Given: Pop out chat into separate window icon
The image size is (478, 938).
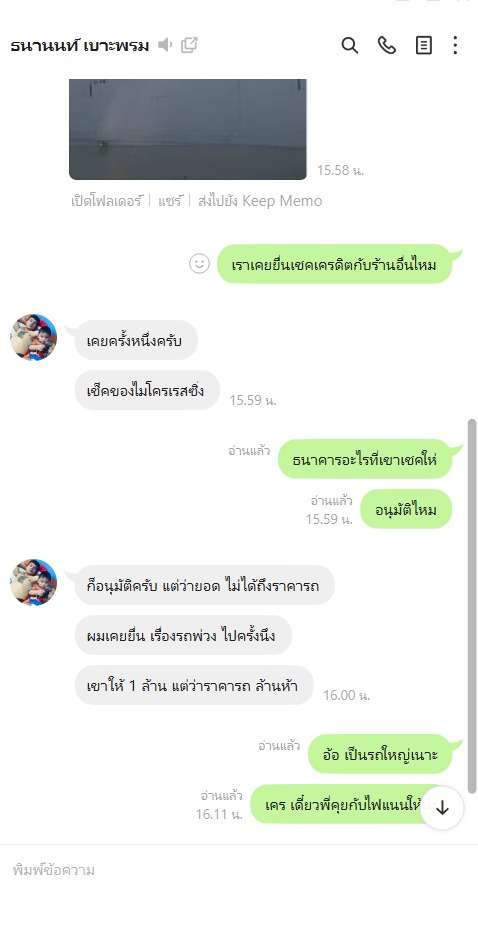Looking at the screenshot, I should 189,45.
